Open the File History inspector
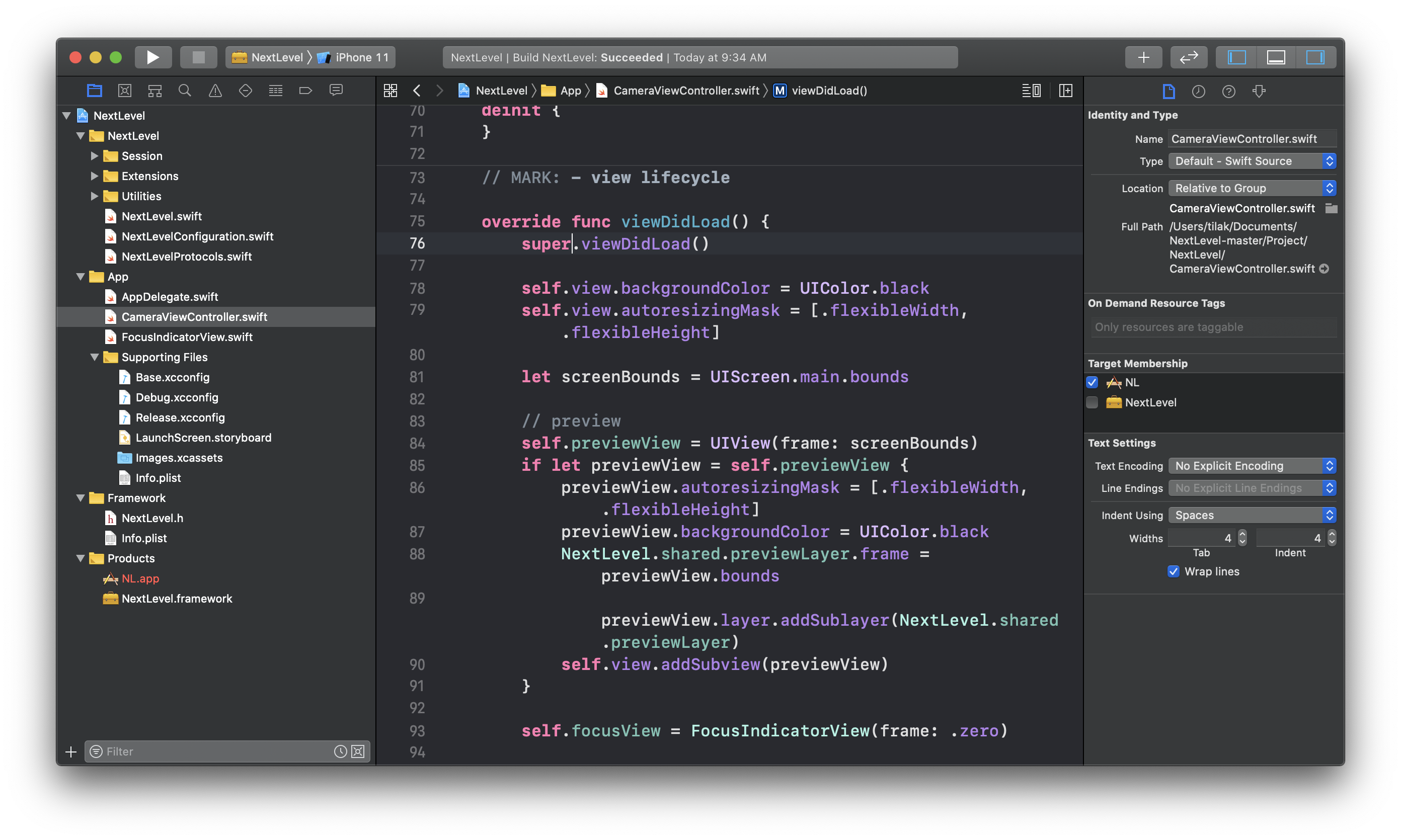Screen dimensions: 1401x840 tap(1199, 91)
